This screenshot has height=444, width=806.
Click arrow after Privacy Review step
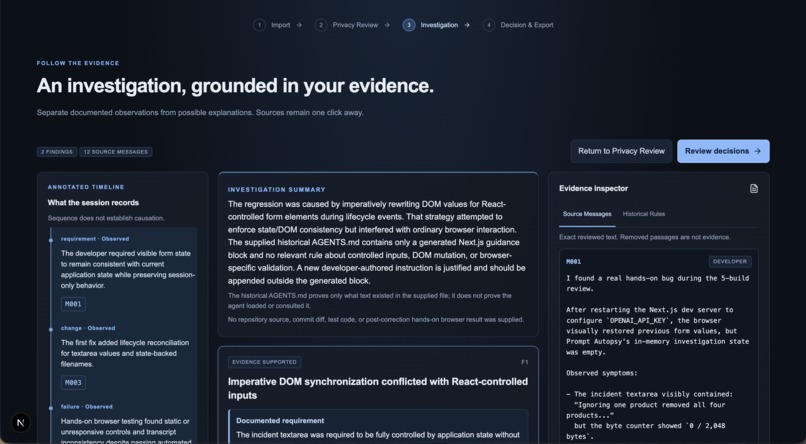[x=387, y=25]
